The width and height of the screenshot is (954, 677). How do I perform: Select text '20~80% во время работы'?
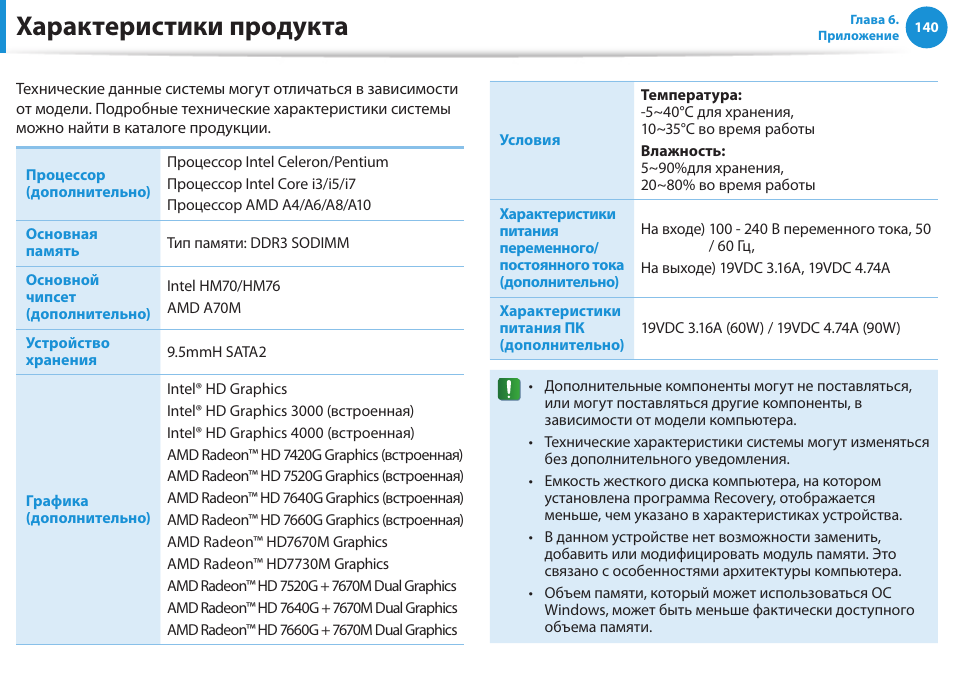coord(728,185)
